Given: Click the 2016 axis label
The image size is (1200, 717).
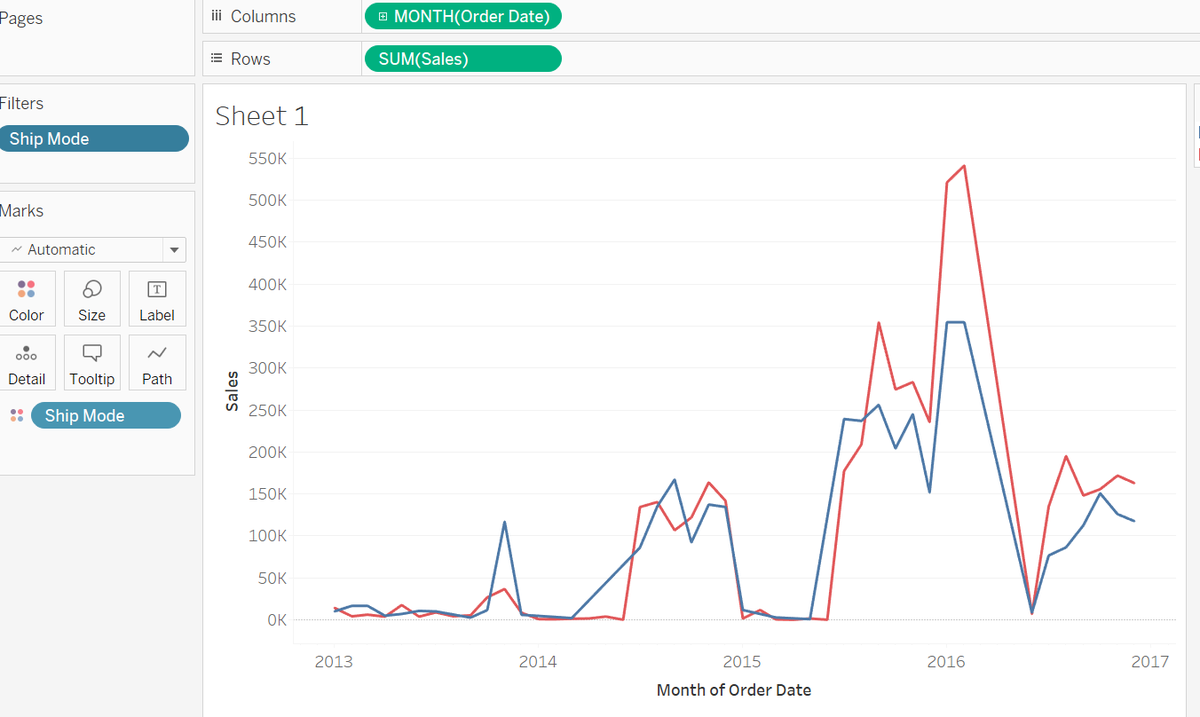Looking at the screenshot, I should pos(946,661).
